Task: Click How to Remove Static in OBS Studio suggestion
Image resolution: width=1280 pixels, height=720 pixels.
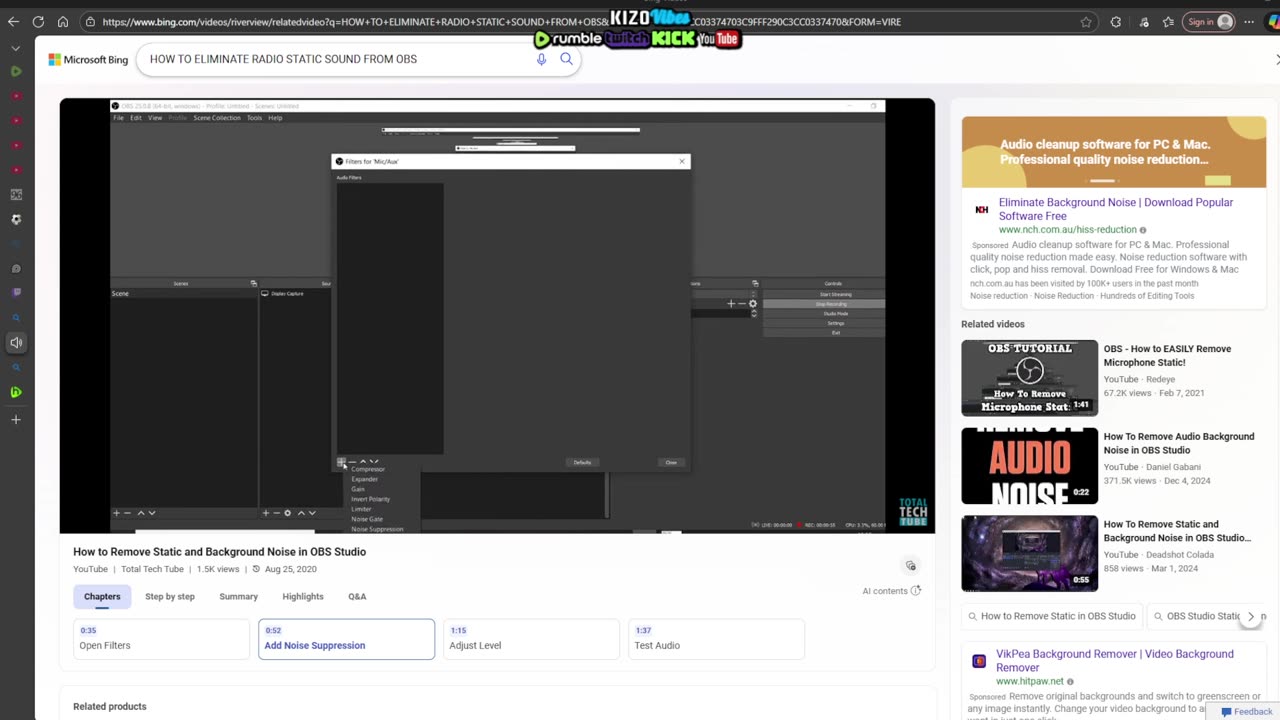Action: pos(1050,616)
